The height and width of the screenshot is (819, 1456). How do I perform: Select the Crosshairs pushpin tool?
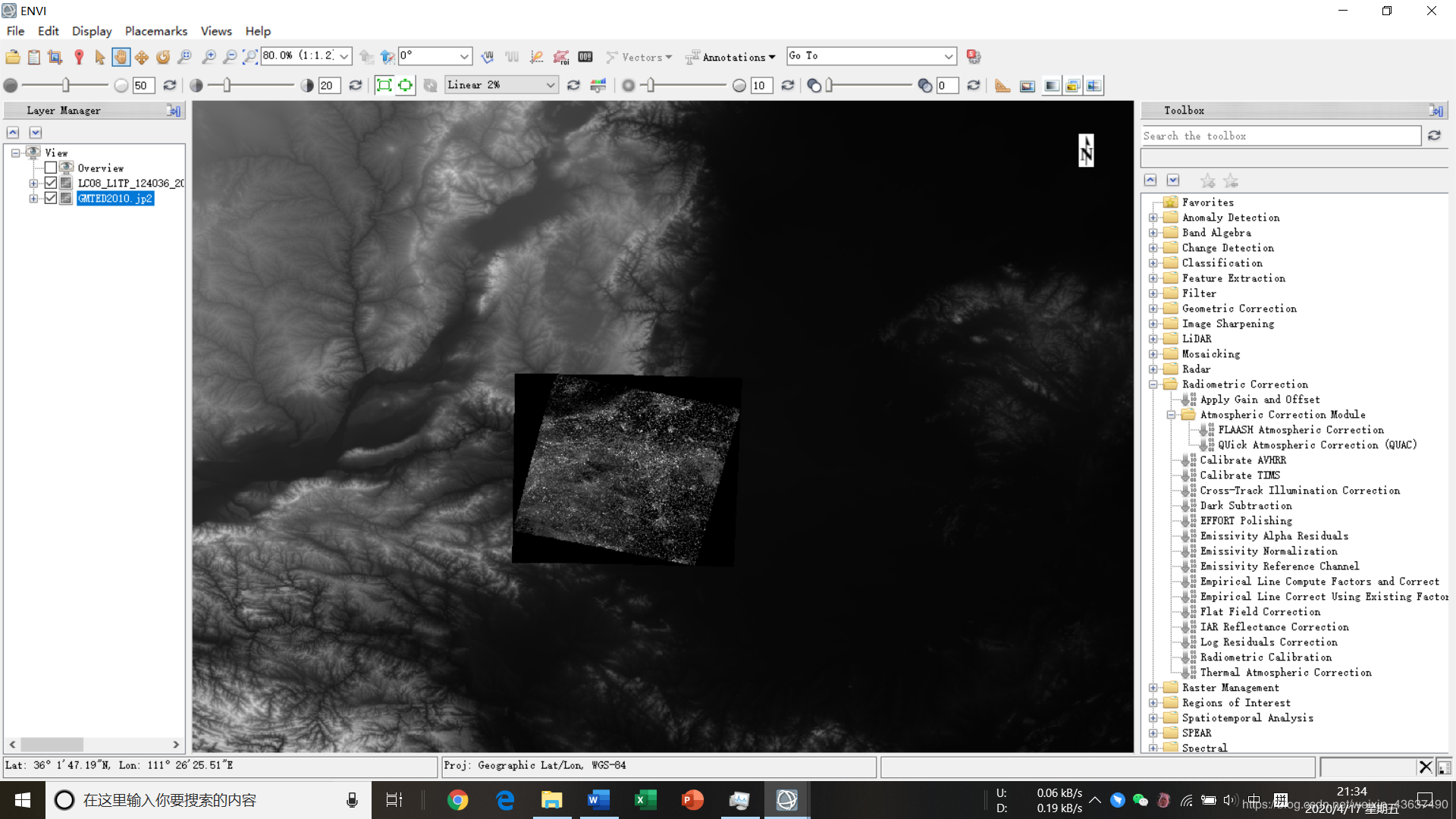point(79,57)
